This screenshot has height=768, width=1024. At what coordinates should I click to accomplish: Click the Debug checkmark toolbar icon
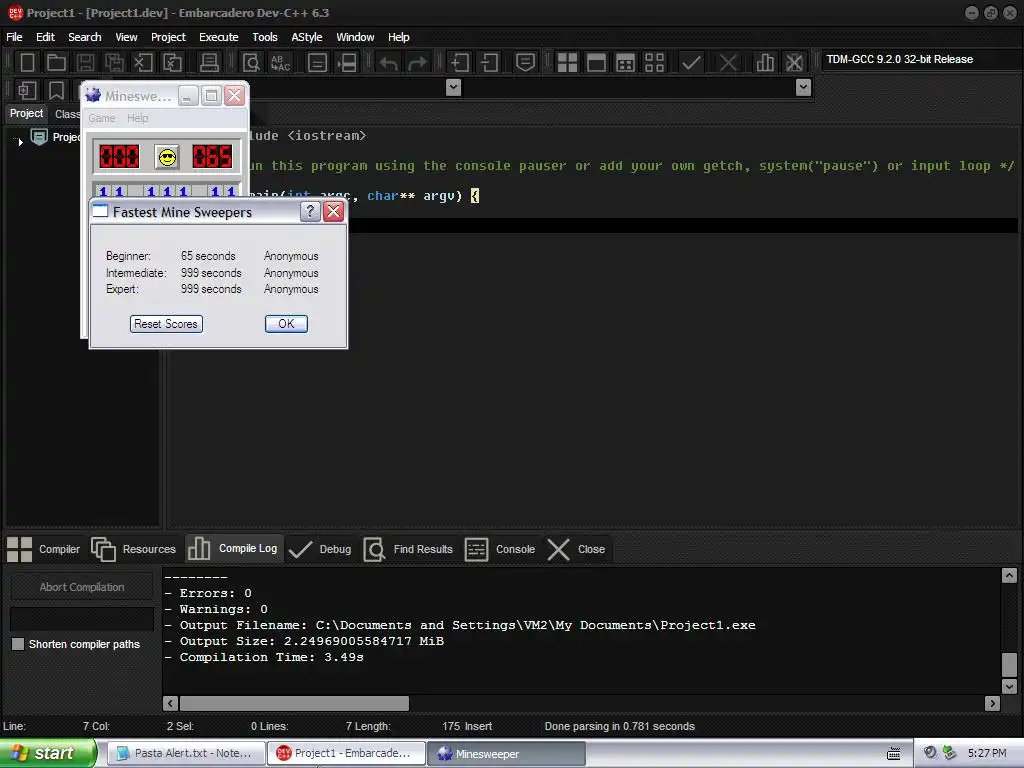point(691,63)
